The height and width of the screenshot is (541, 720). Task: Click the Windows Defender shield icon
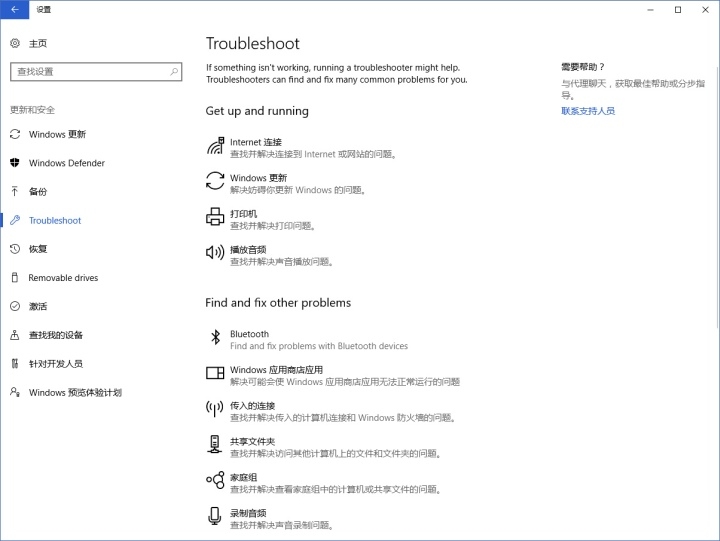click(15, 163)
